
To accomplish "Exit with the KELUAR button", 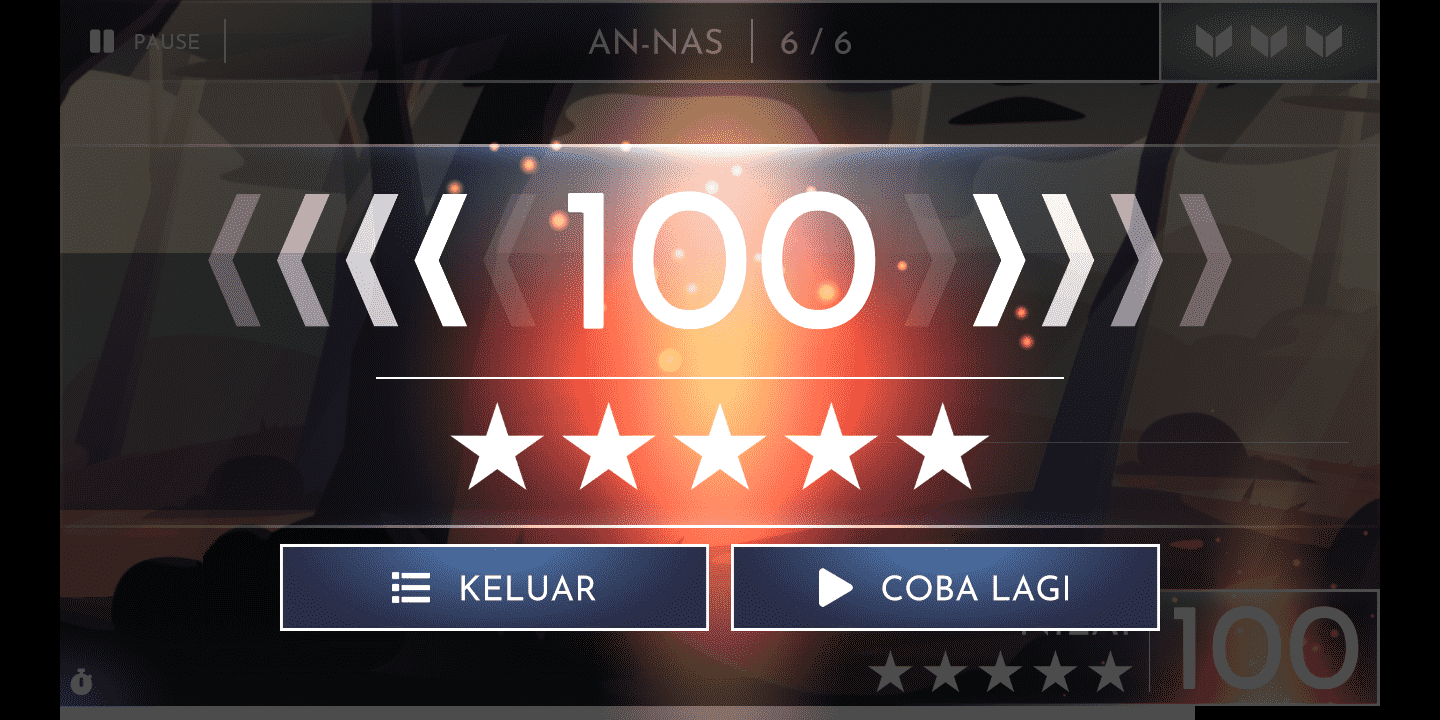I will pos(494,588).
